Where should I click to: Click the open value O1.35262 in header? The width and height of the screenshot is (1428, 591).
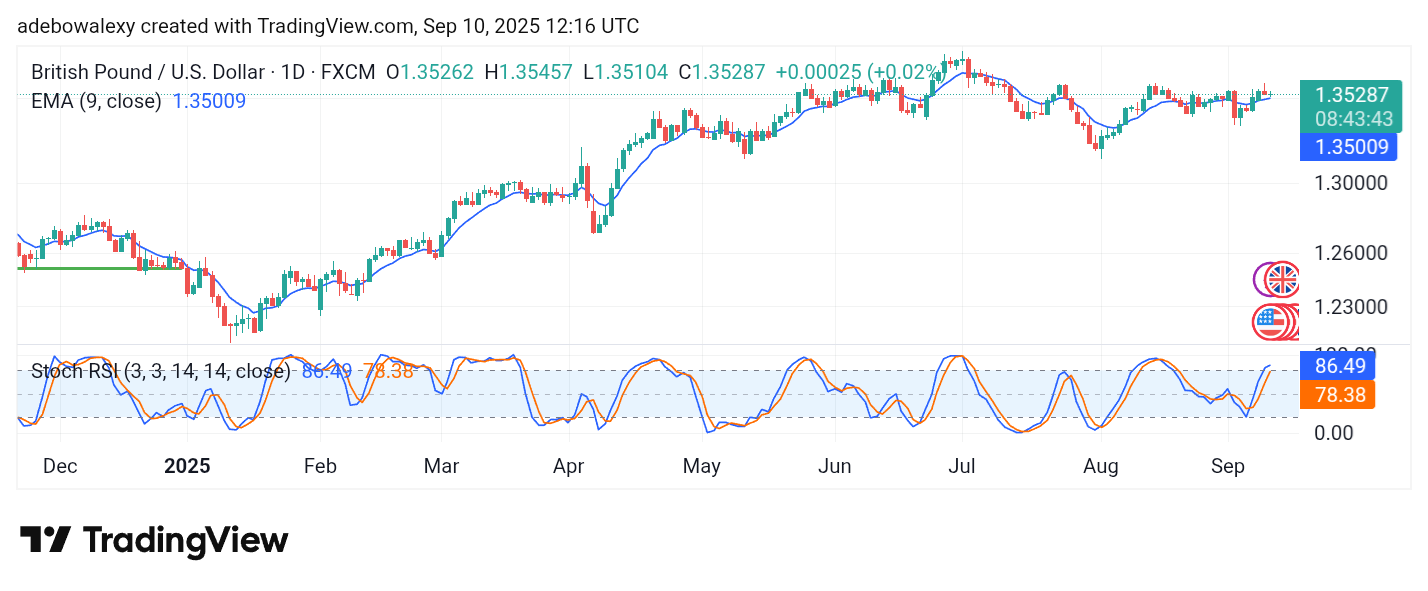click(x=432, y=72)
